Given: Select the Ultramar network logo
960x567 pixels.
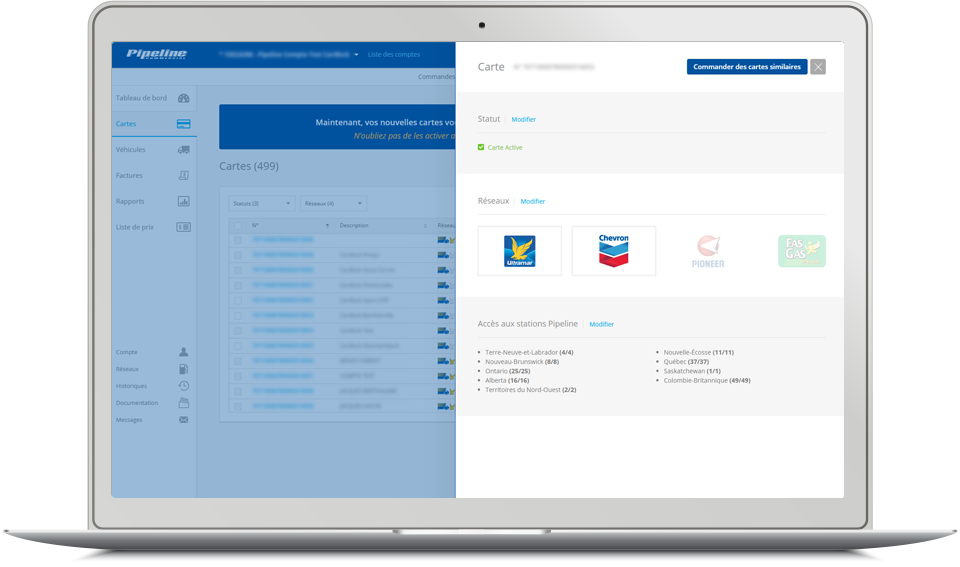Looking at the screenshot, I should click(519, 251).
